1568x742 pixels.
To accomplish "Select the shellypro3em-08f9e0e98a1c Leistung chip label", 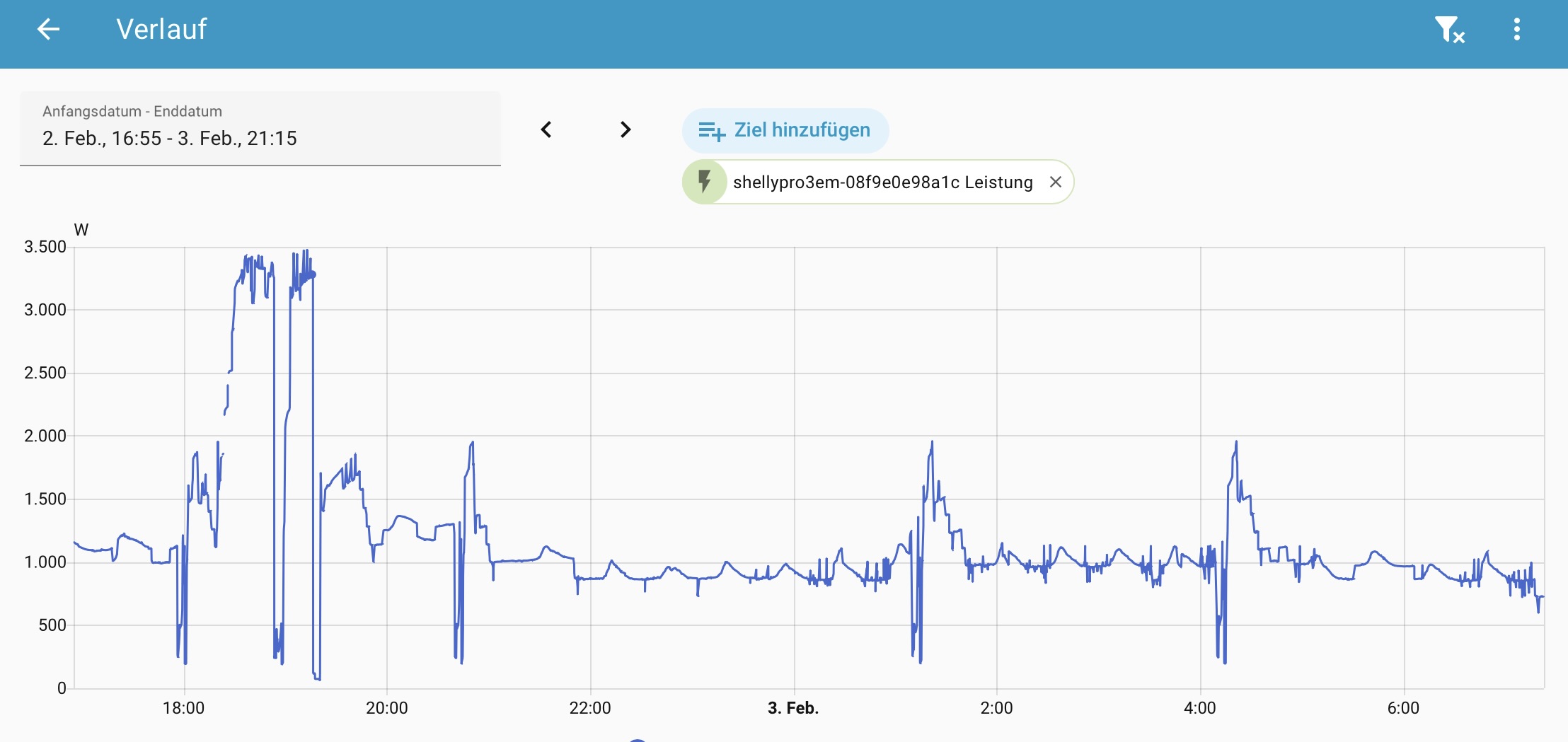I will tap(882, 182).
